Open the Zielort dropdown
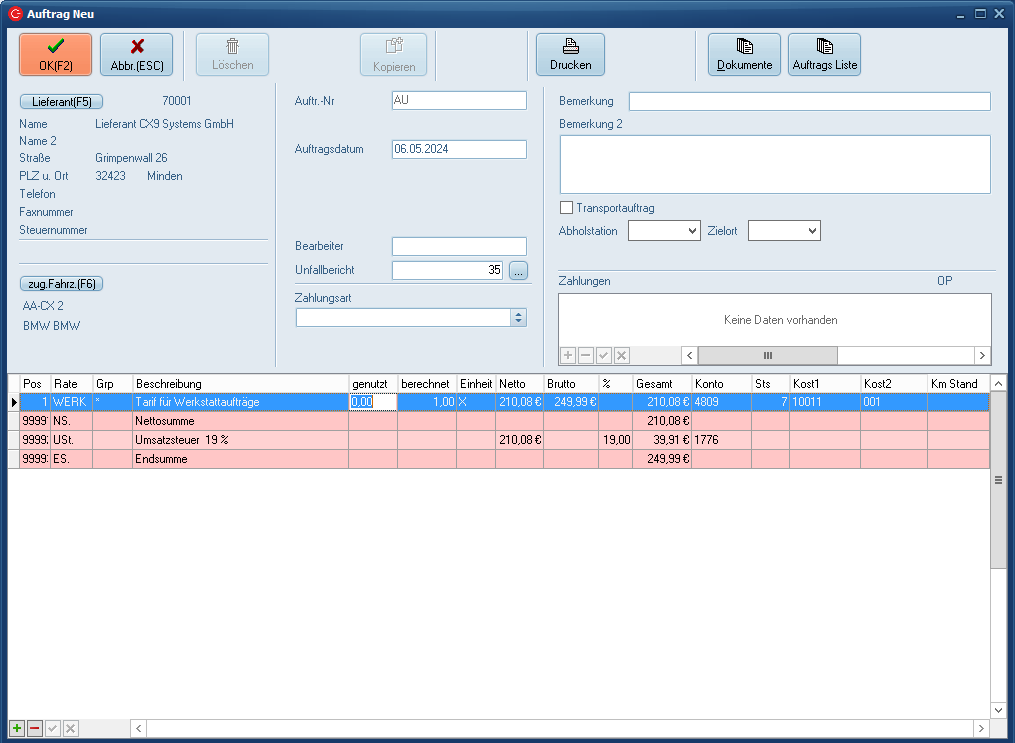The width and height of the screenshot is (1015, 743). (x=812, y=231)
